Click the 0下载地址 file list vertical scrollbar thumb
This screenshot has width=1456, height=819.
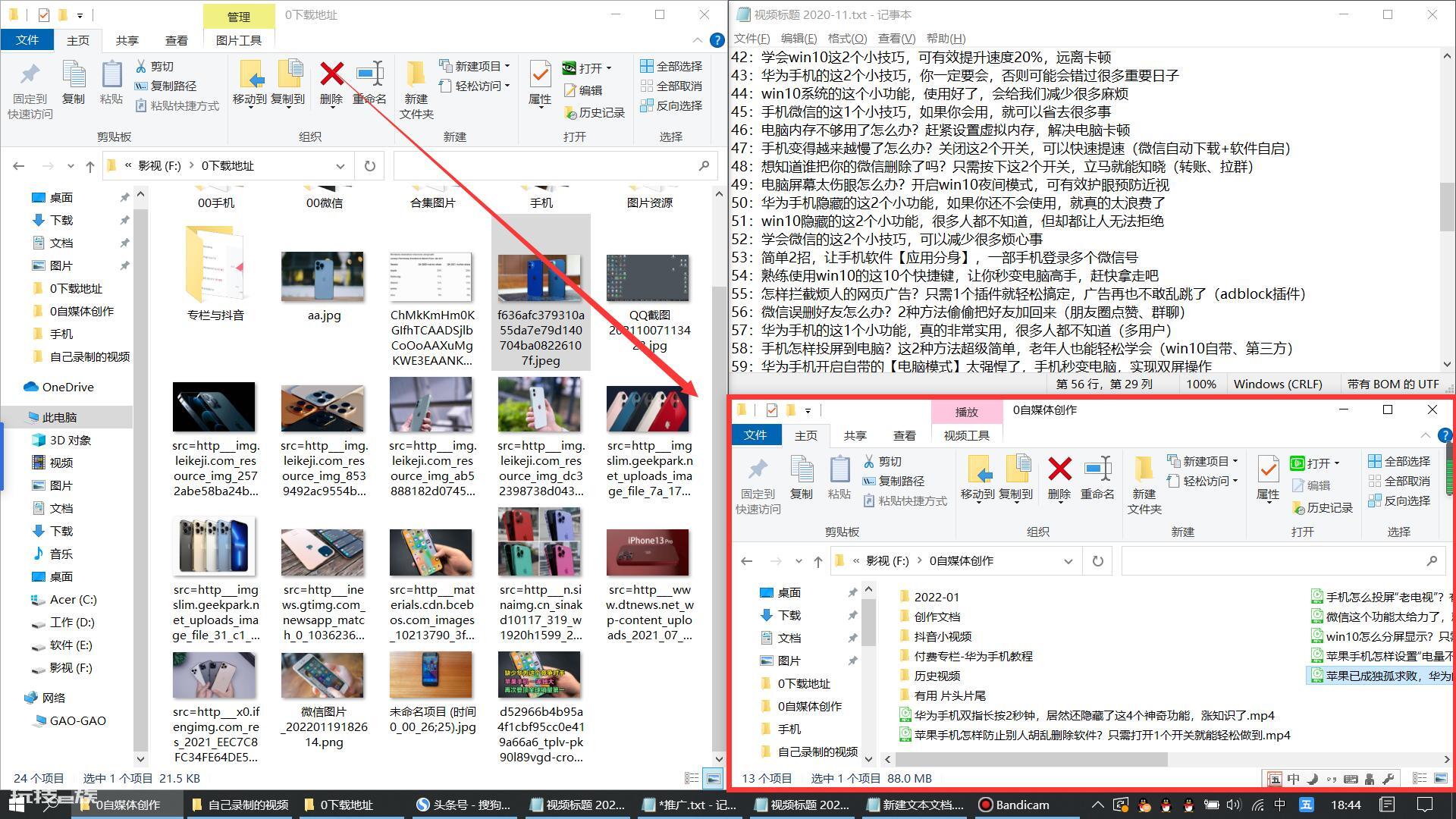pyautogui.click(x=718, y=516)
